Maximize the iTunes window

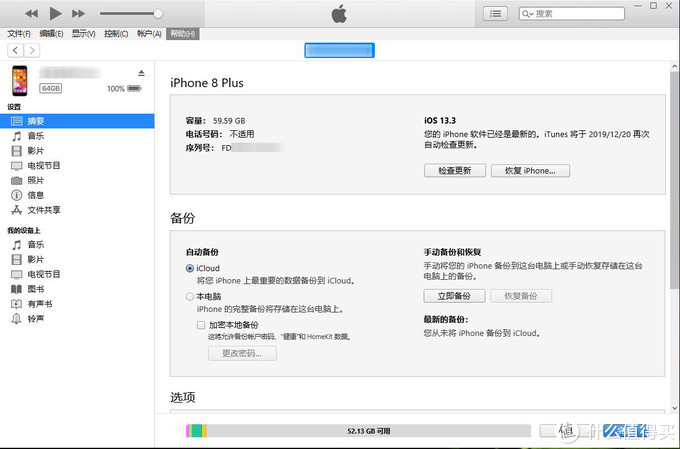pyautogui.click(x=653, y=6)
